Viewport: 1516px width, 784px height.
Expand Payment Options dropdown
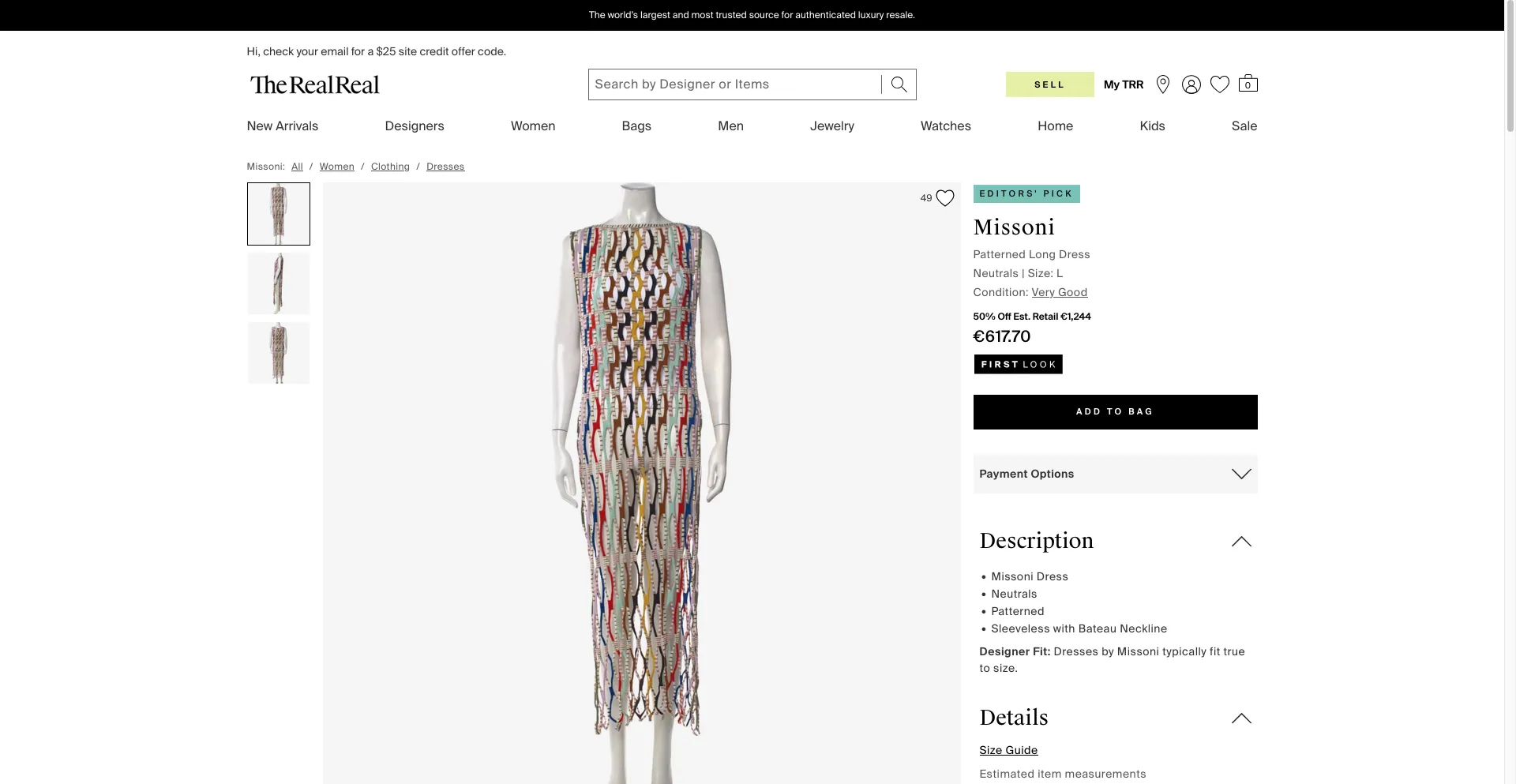1115,474
